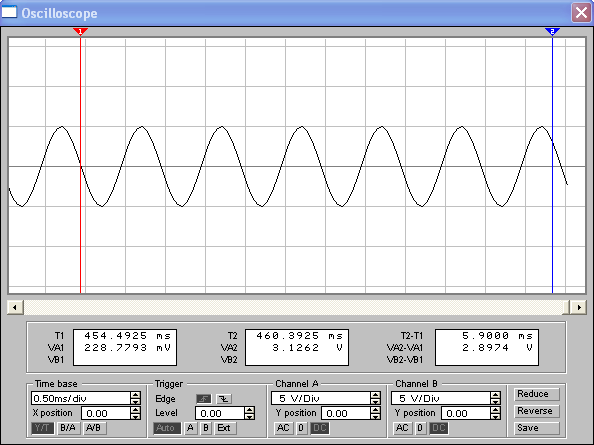The width and height of the screenshot is (594, 445).
Task: Click the Reverse button
Action: click(537, 411)
